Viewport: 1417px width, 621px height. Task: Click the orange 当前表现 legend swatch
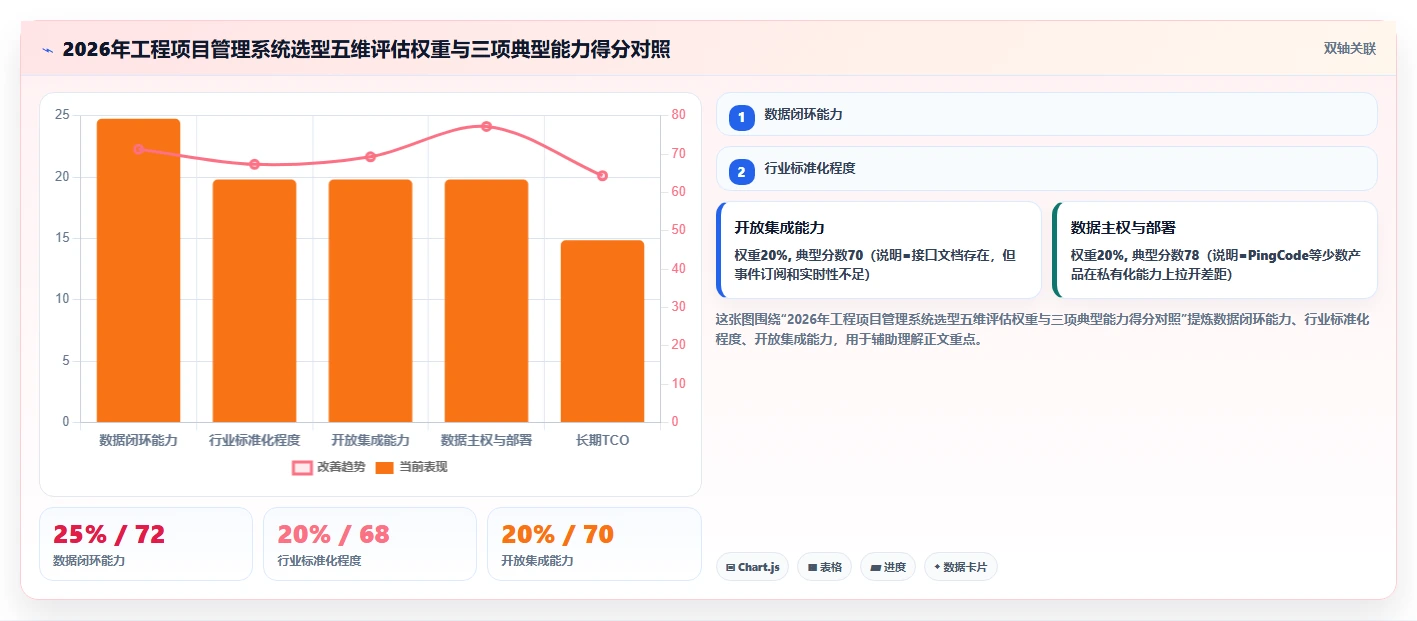[385, 467]
